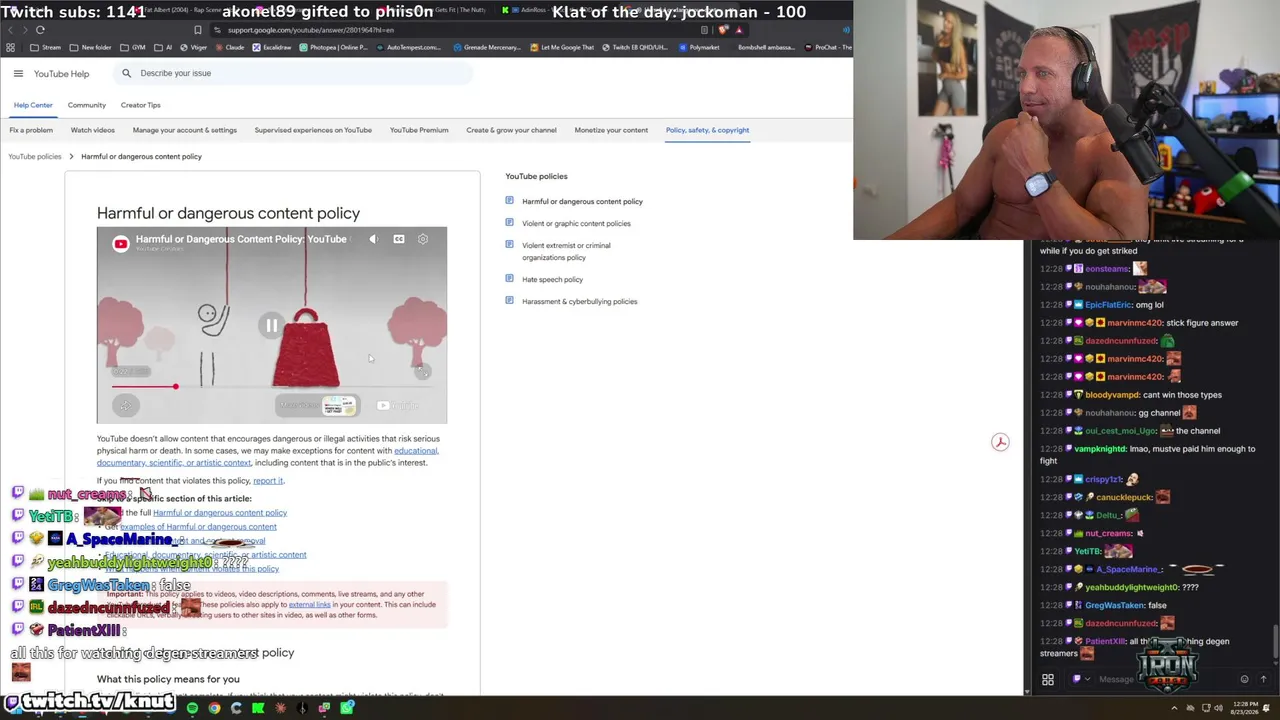1280x720 pixels.
Task: Open the Polymarket bookmark
Action: (699, 47)
